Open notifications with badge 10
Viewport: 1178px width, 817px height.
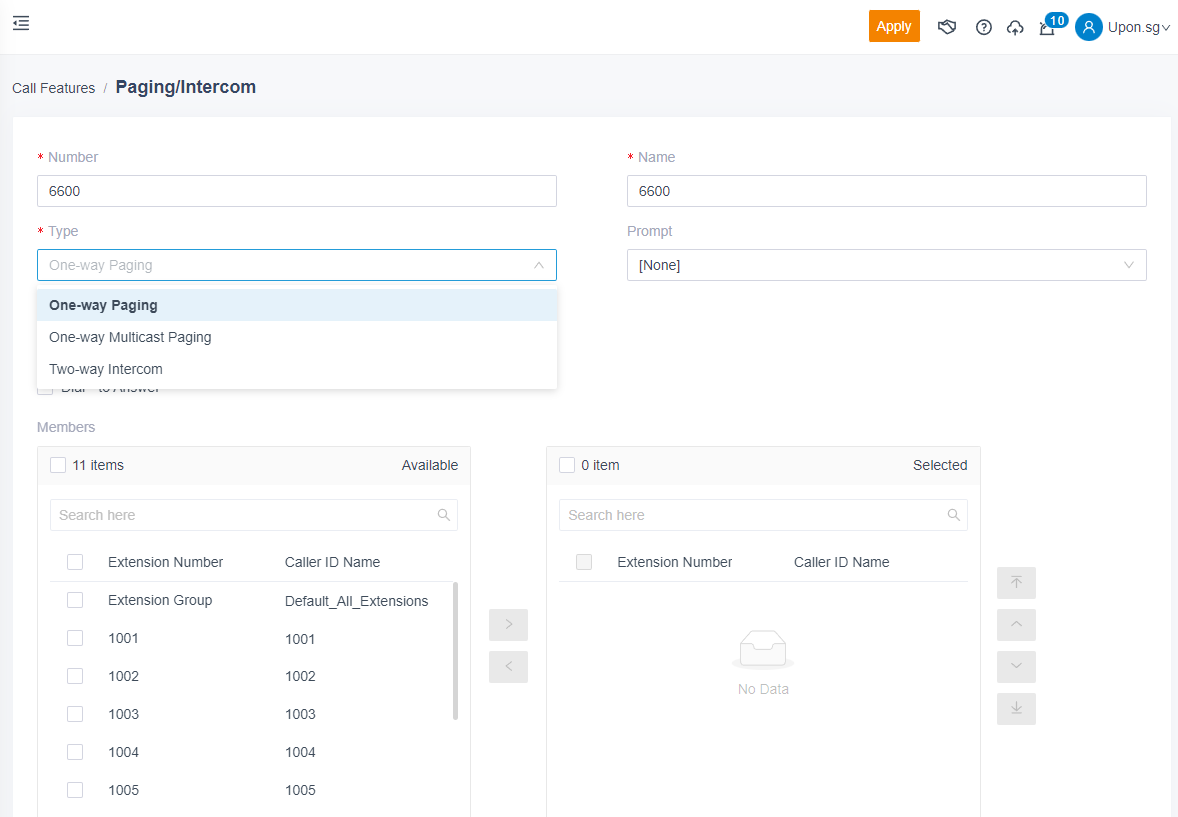(x=1047, y=27)
